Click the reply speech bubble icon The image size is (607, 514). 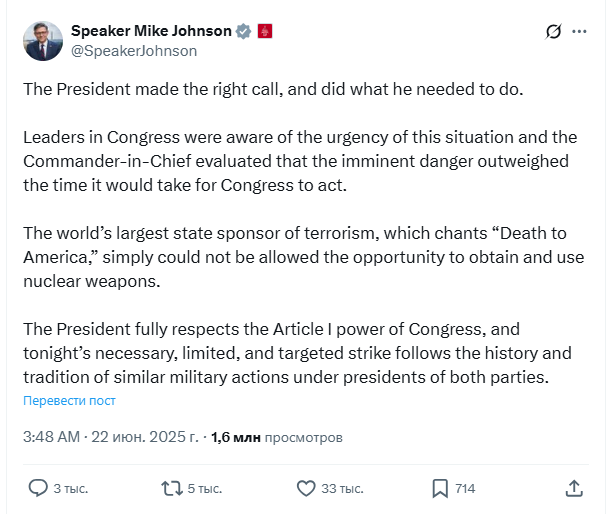point(38,488)
